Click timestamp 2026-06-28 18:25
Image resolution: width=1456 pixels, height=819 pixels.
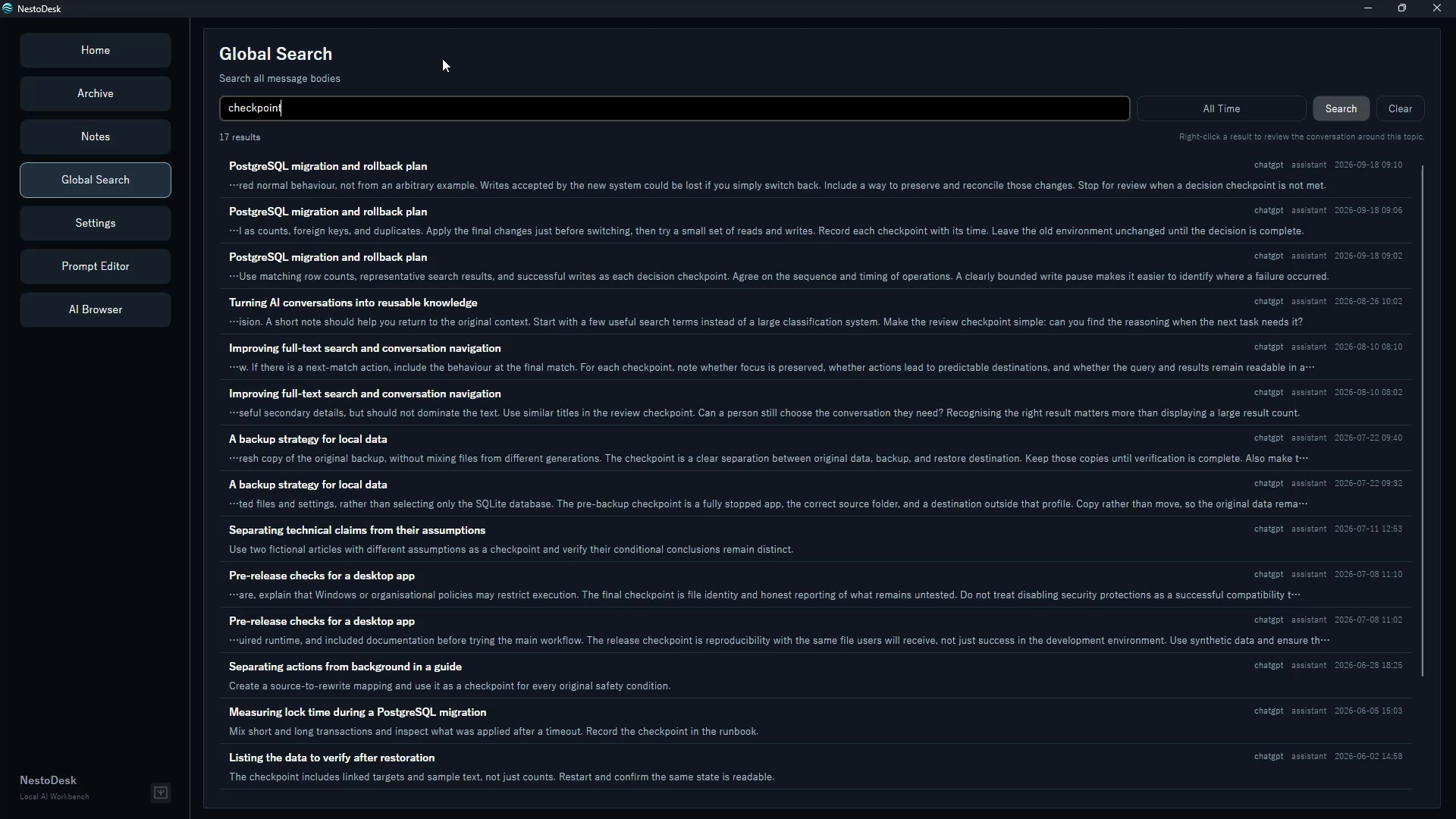(1368, 666)
